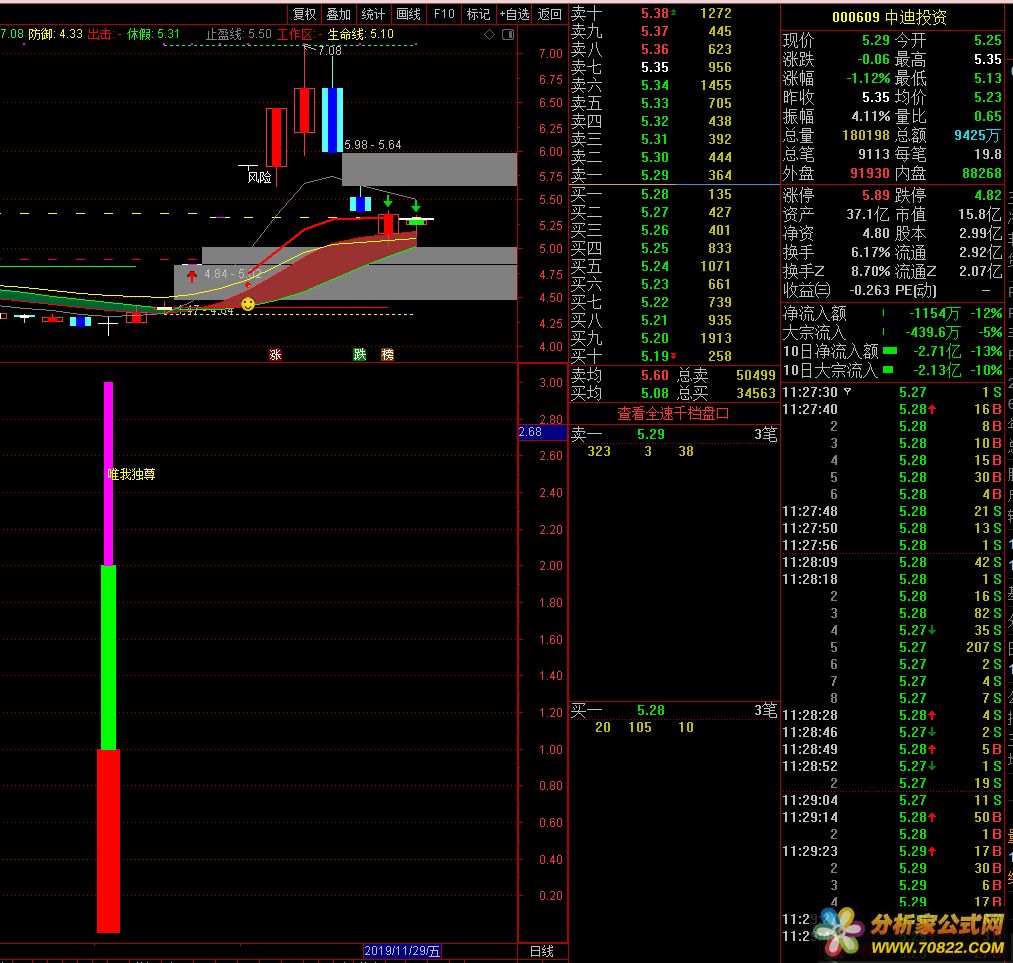1013x963 pixels.
Task: Toggle the side panel icon above chart
Action: (508, 34)
